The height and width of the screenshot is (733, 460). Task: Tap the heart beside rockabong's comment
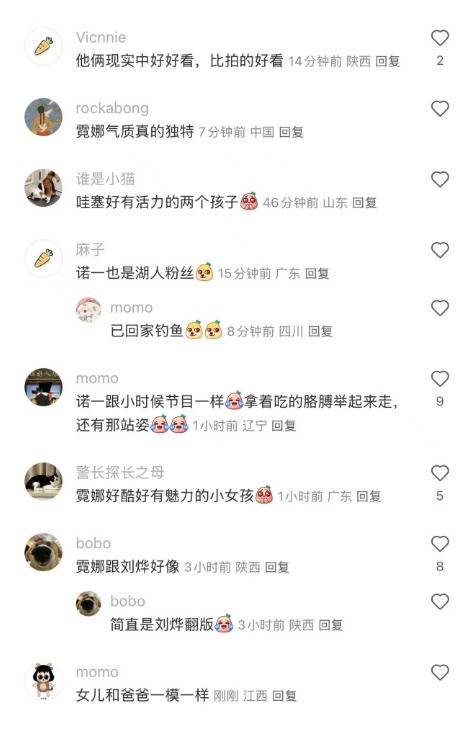click(439, 109)
